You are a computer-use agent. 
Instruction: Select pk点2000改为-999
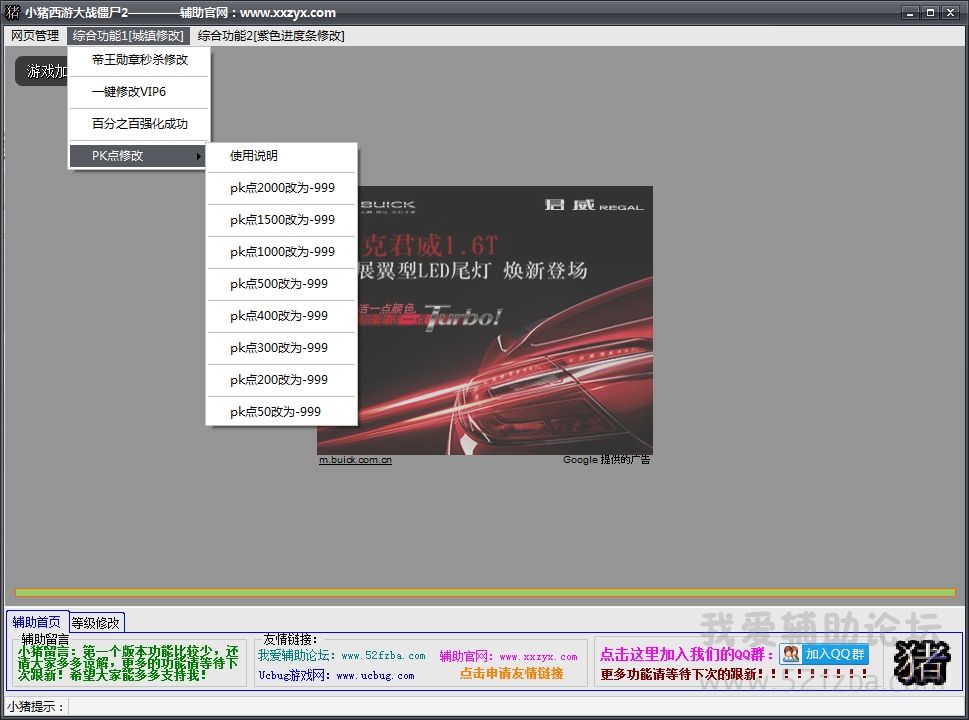click(x=282, y=188)
